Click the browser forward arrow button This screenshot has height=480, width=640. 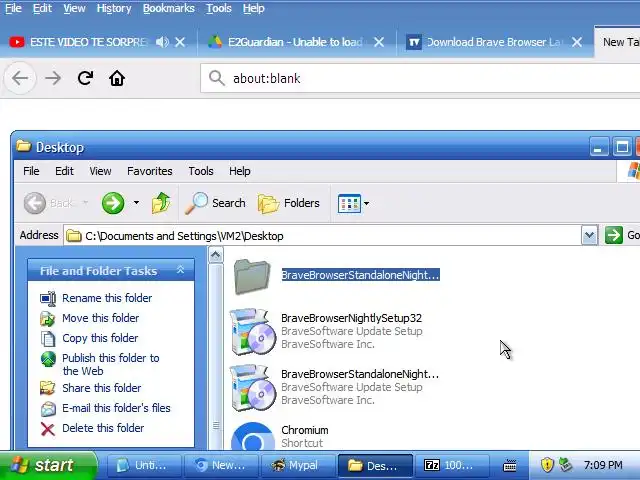pyautogui.click(x=53, y=78)
